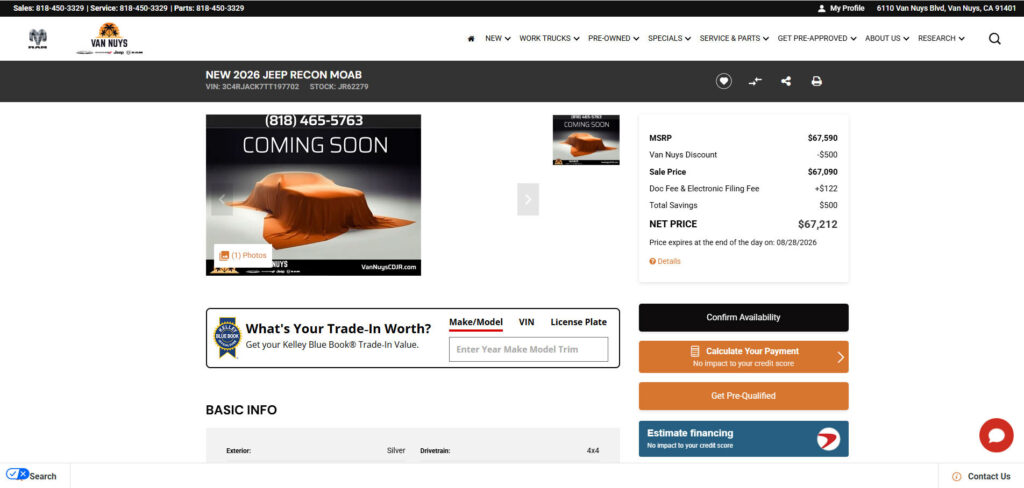Click the Contact Us bar button
The height and width of the screenshot is (488, 1024).
tap(981, 476)
